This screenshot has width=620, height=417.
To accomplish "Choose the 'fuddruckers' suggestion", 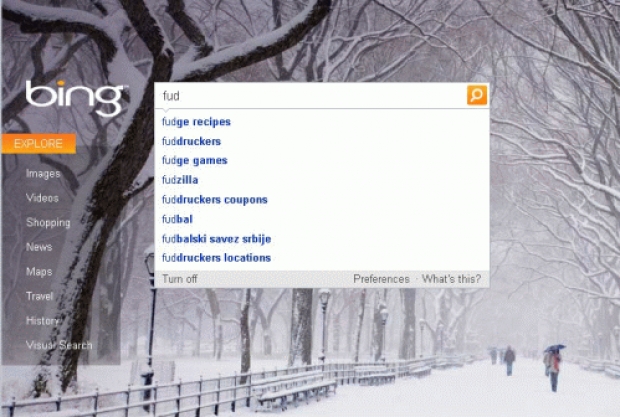I will click(191, 141).
